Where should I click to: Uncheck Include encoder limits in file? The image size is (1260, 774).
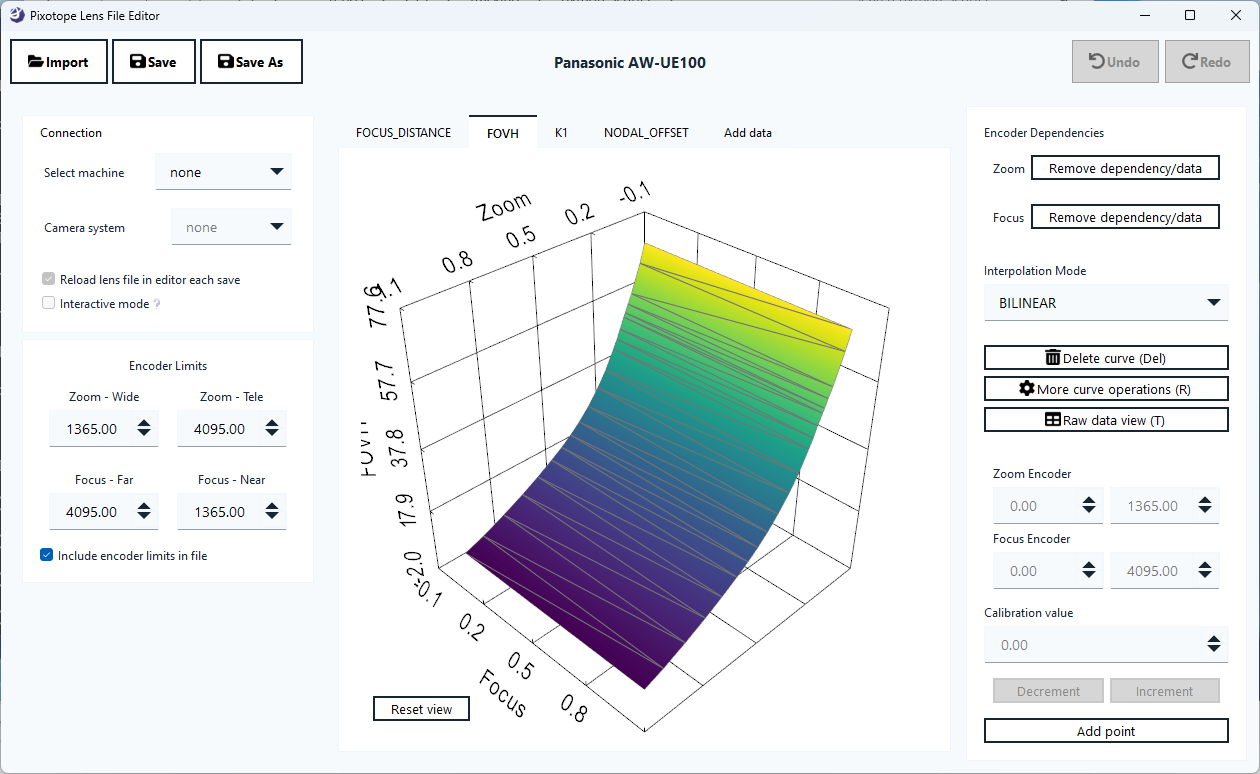tap(47, 555)
